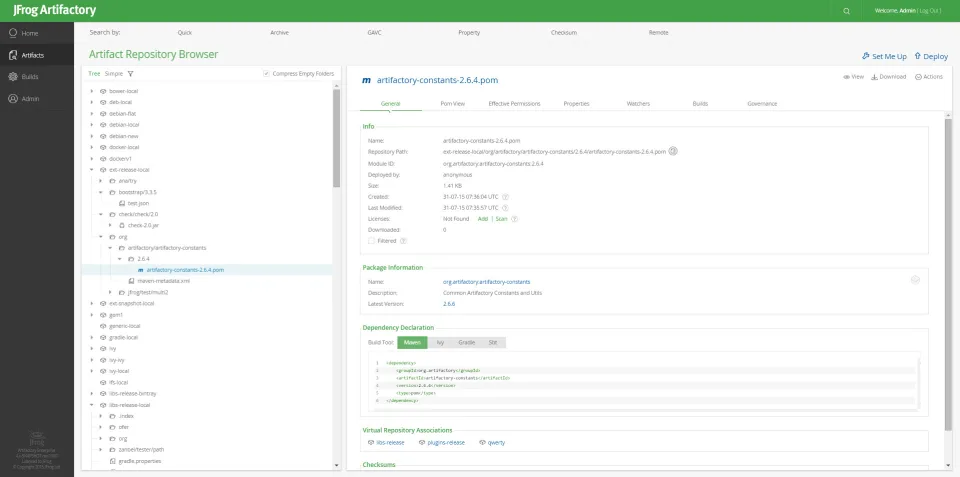Open the libs-release virtual repository link
Image resolution: width=960 pixels, height=477 pixels.
390,443
